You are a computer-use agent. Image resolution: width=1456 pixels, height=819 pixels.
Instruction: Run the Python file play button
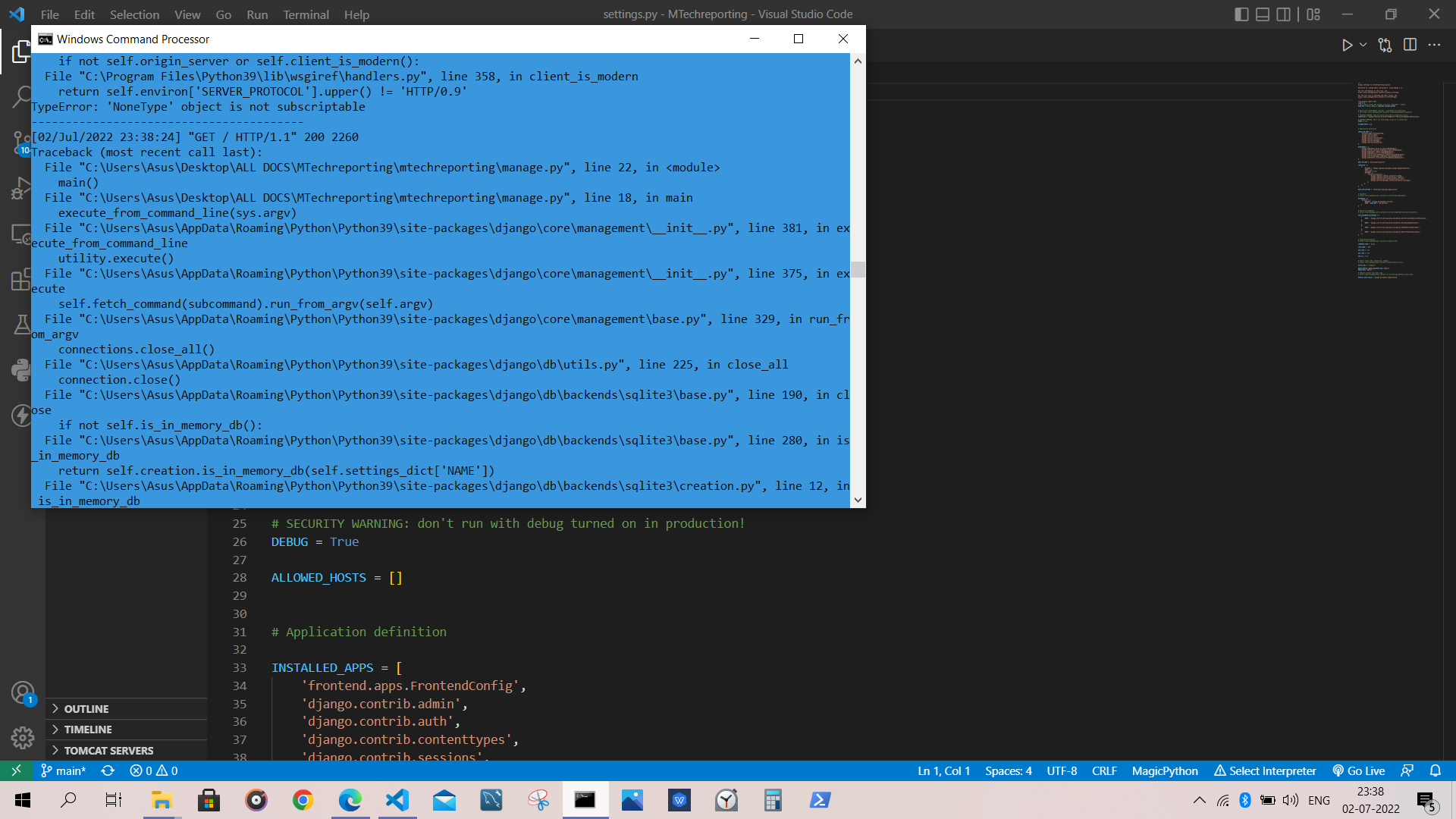(1347, 45)
